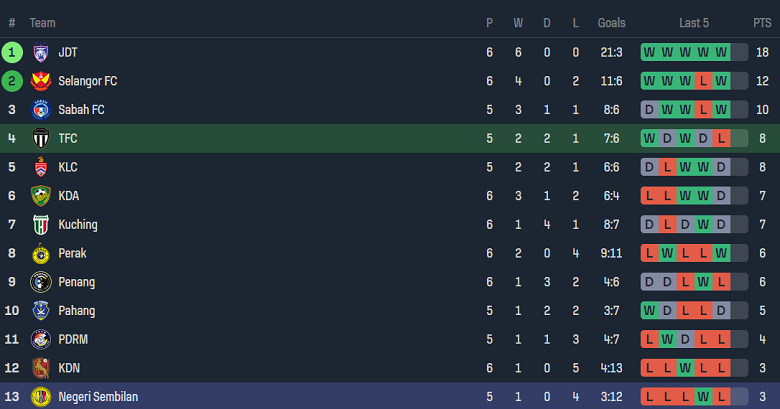Sort table by PTS column header
Screen dimensions: 780x409
tap(762, 22)
